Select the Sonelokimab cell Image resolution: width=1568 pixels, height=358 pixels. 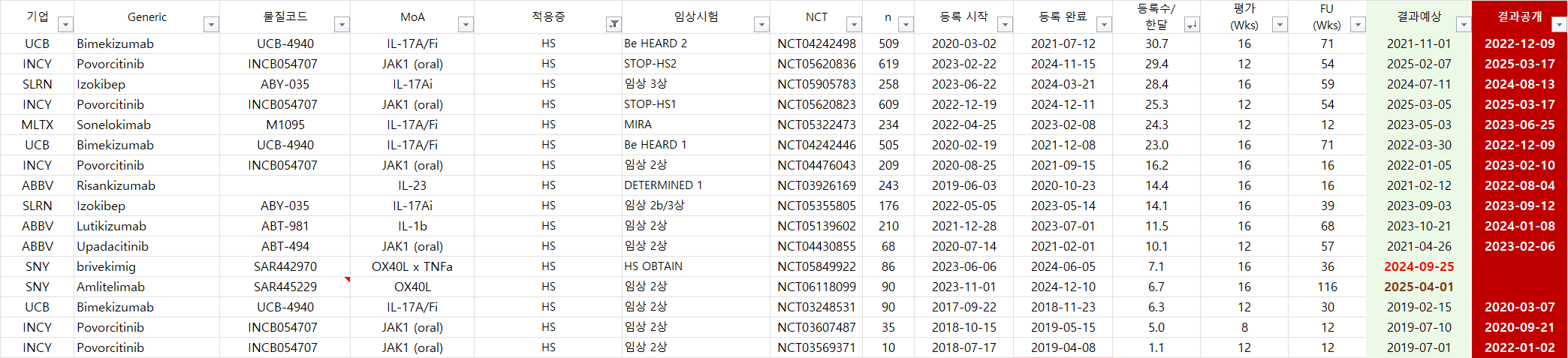coord(146,125)
